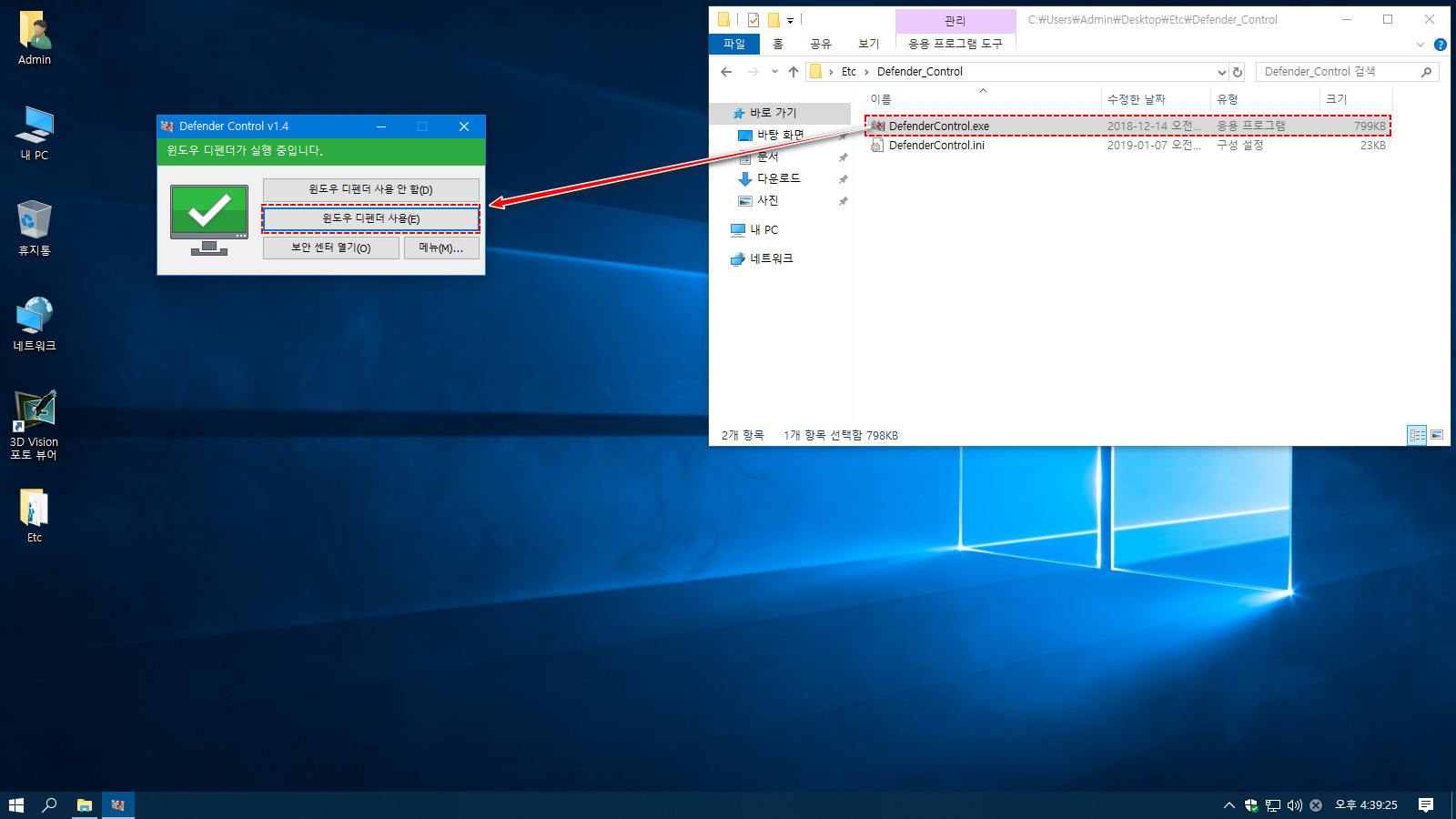Go up one folder with the up arrow
1456x819 pixels.
click(x=794, y=72)
